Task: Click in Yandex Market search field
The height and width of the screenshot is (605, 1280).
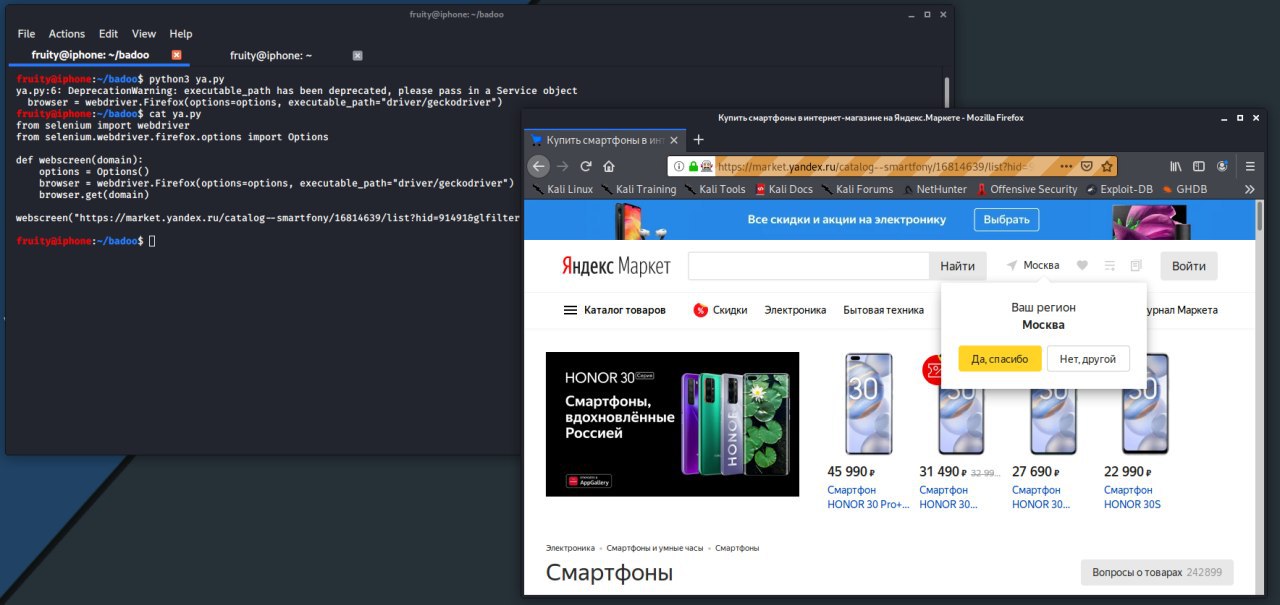Action: (809, 266)
